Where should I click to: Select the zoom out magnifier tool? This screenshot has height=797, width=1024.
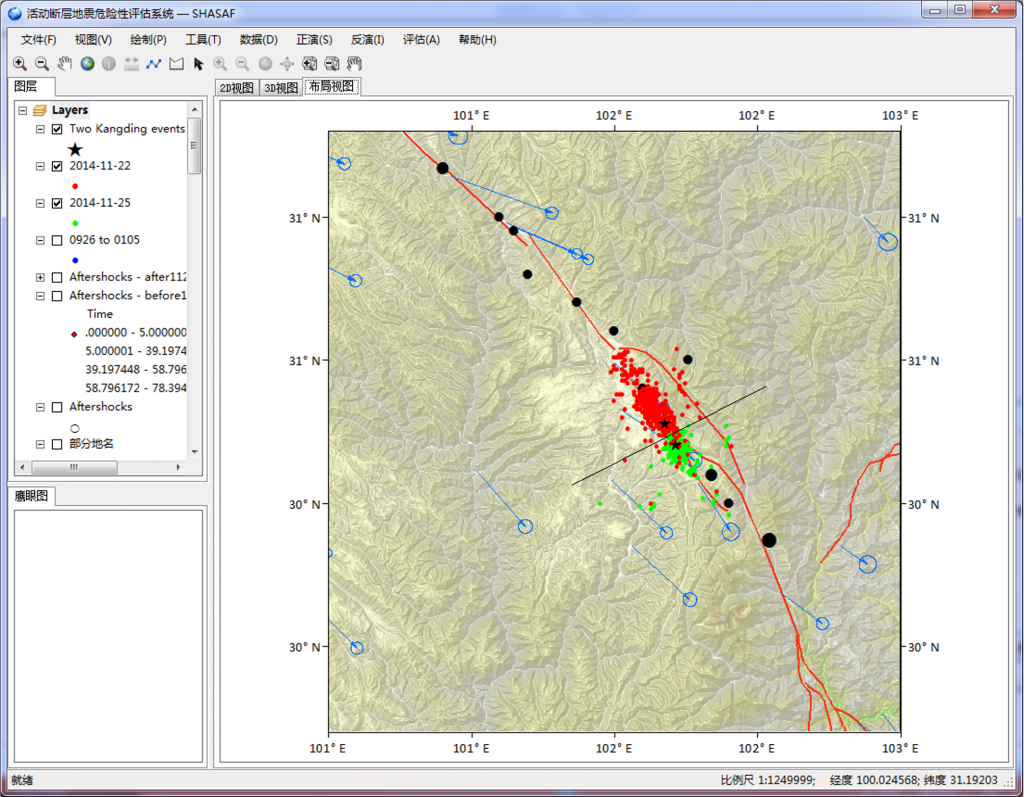coord(41,64)
